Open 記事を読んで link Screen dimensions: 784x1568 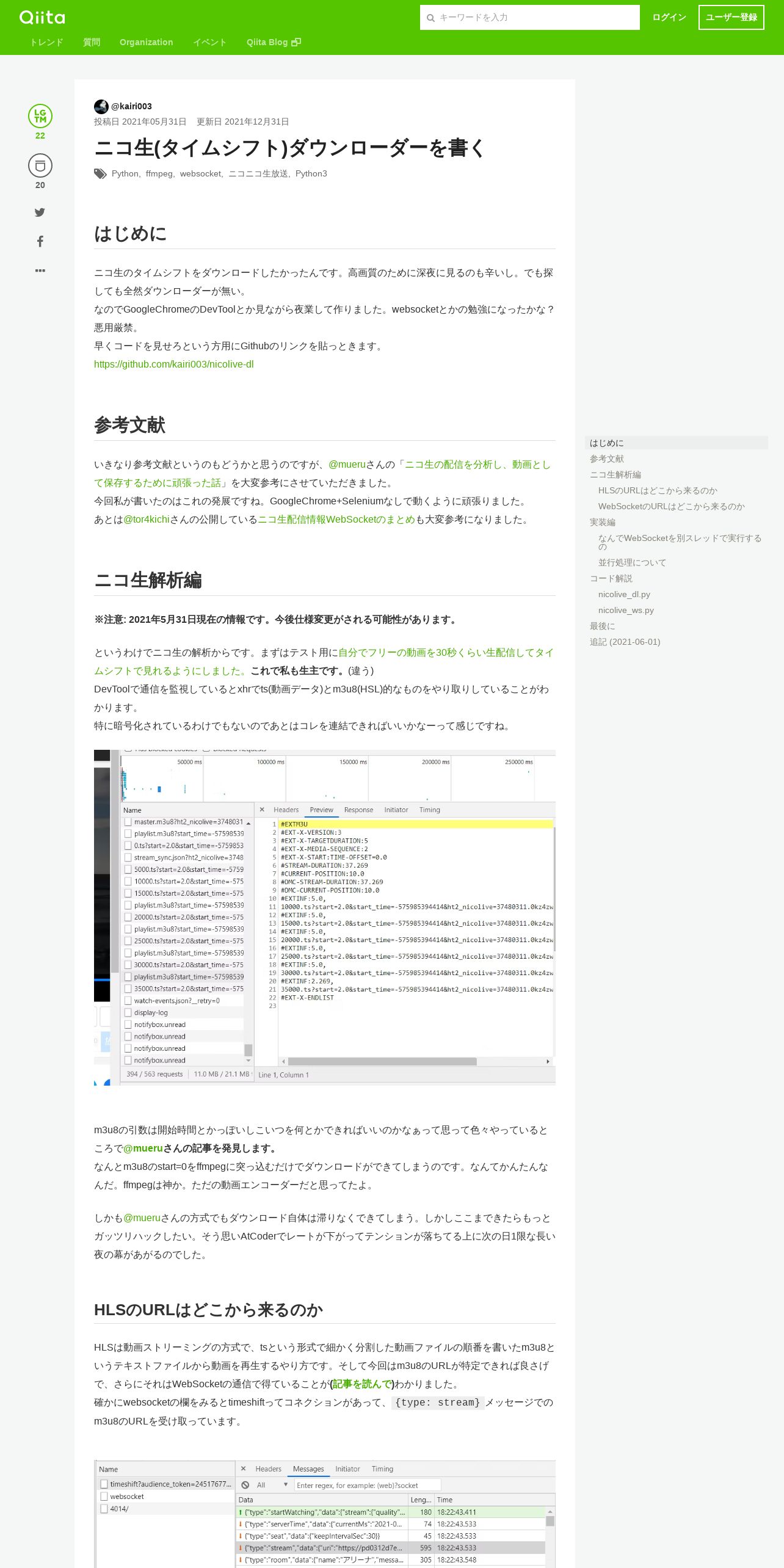click(362, 1384)
